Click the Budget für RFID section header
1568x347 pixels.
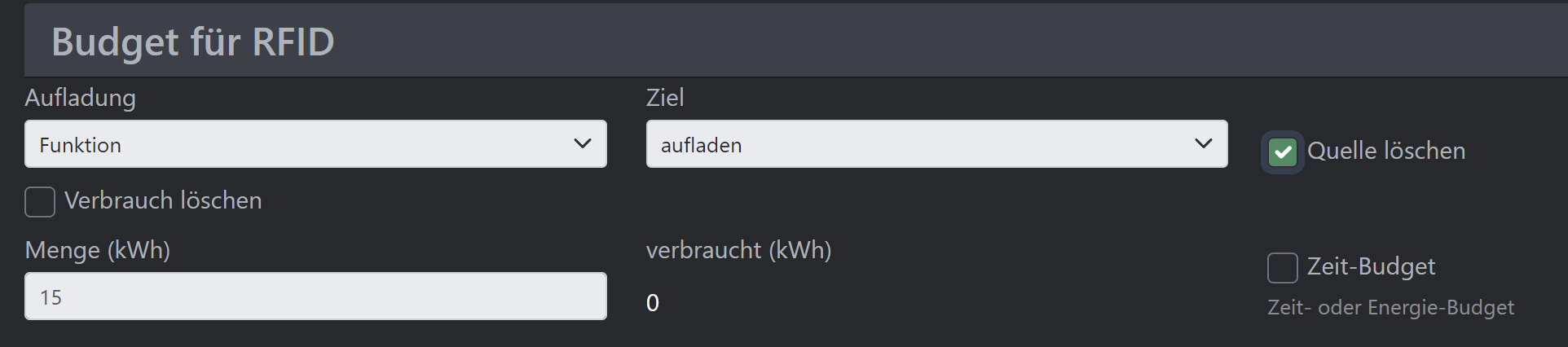coord(193,42)
